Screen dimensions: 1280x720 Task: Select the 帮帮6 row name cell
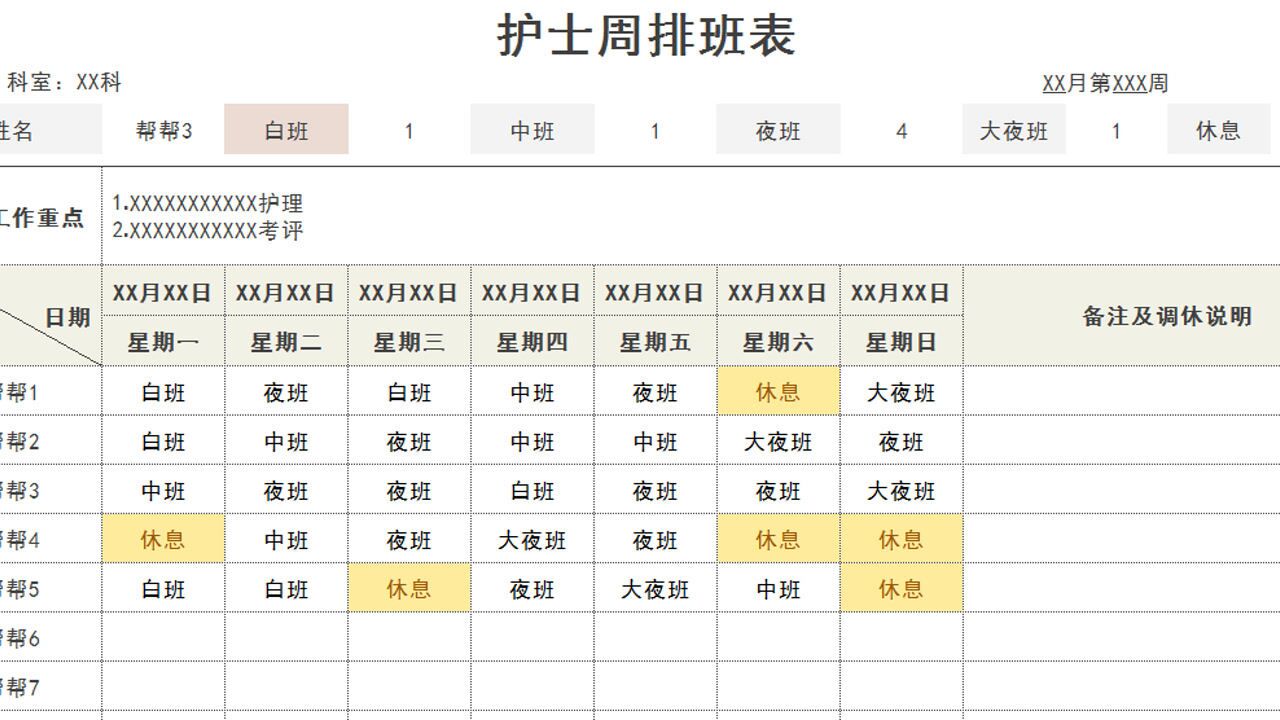click(x=50, y=637)
